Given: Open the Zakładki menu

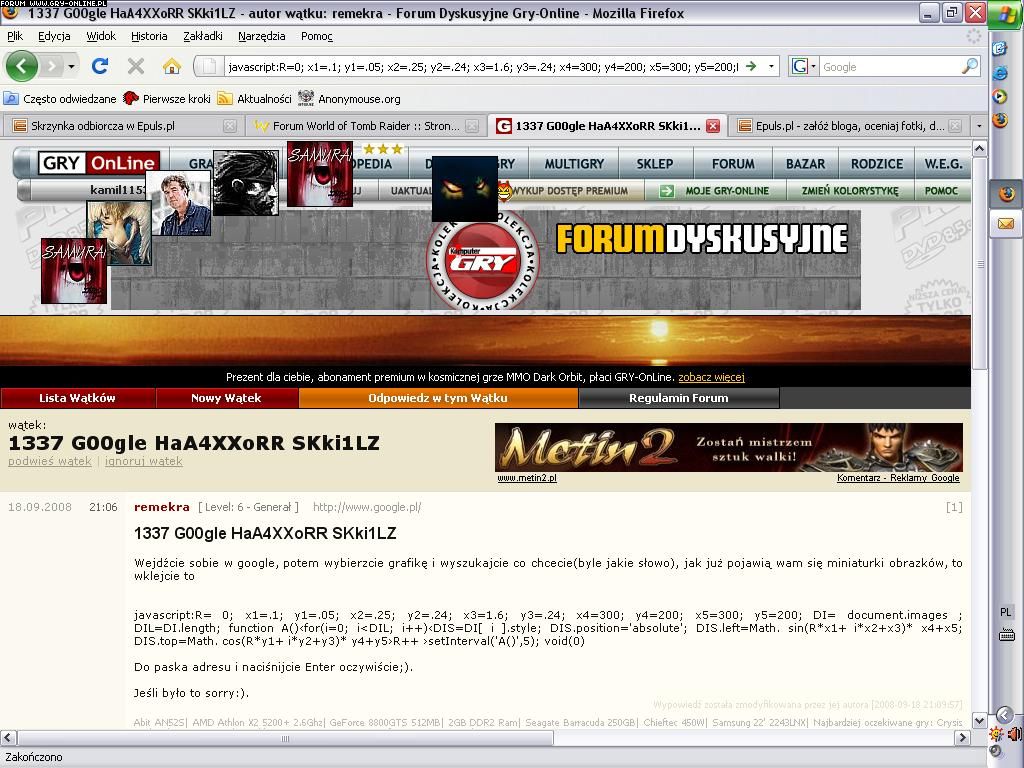Looking at the screenshot, I should tap(202, 36).
